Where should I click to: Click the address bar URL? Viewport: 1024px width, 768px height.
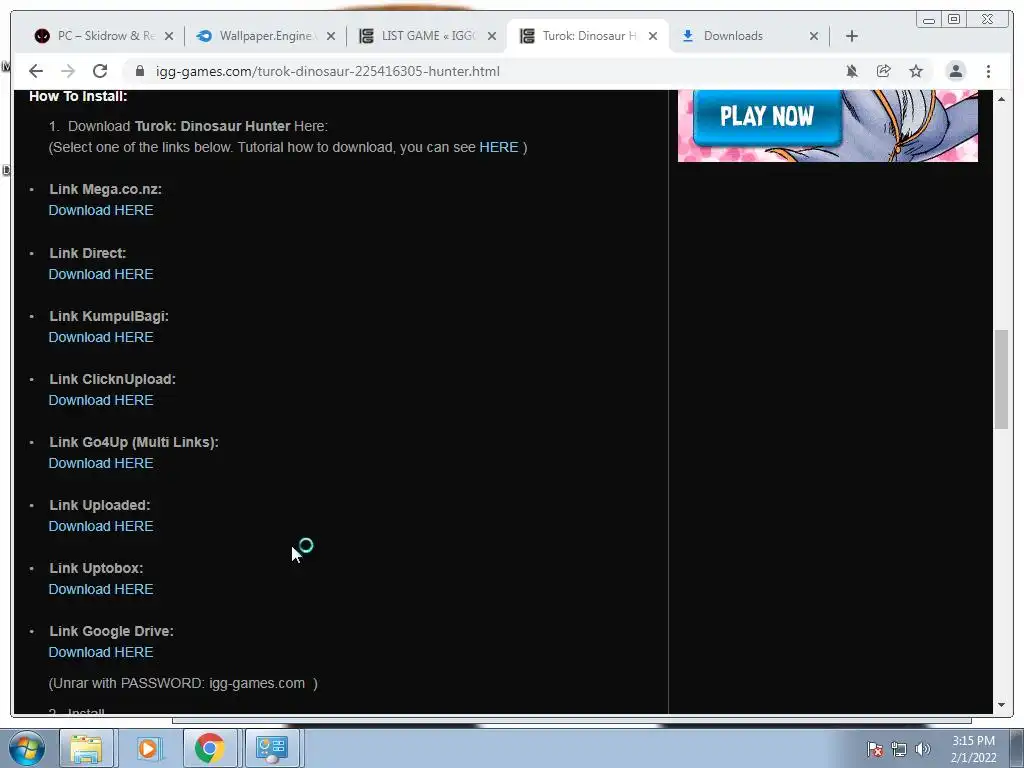[x=327, y=71]
